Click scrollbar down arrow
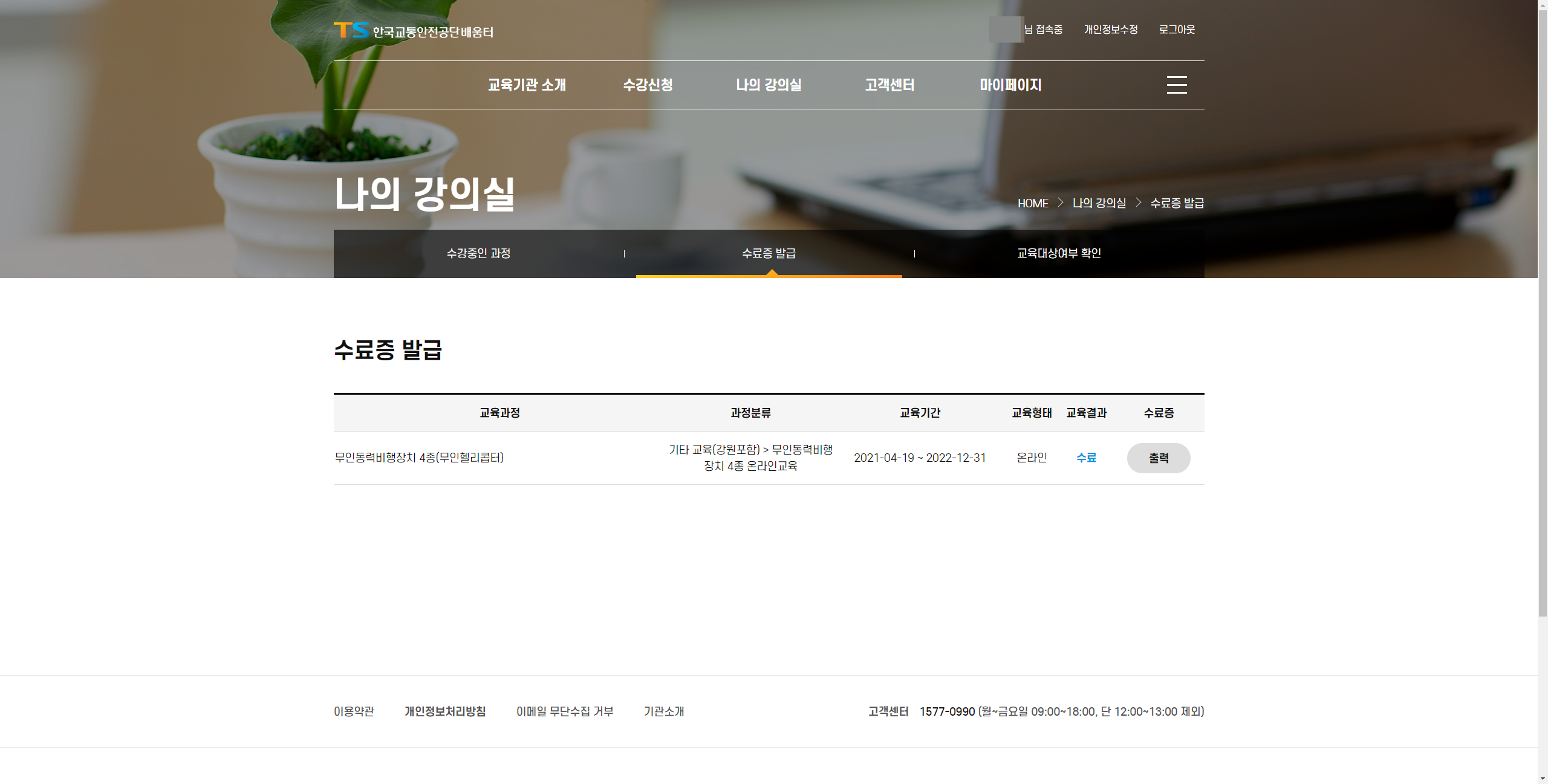1548x784 pixels. [x=1543, y=779]
